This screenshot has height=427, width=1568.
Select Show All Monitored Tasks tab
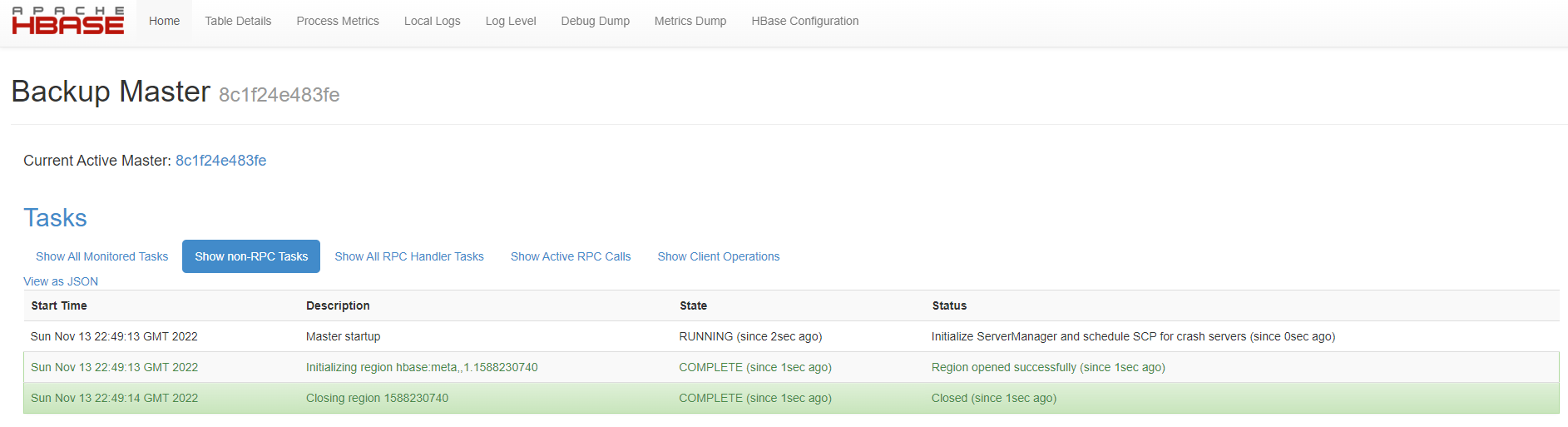[x=101, y=256]
